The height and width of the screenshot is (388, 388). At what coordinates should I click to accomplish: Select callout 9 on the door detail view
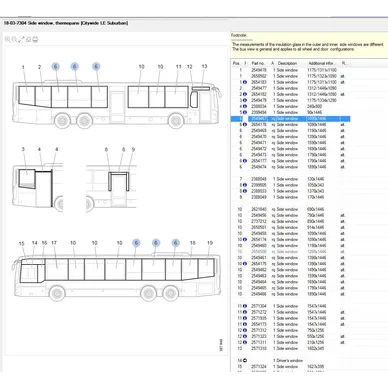tap(133, 150)
